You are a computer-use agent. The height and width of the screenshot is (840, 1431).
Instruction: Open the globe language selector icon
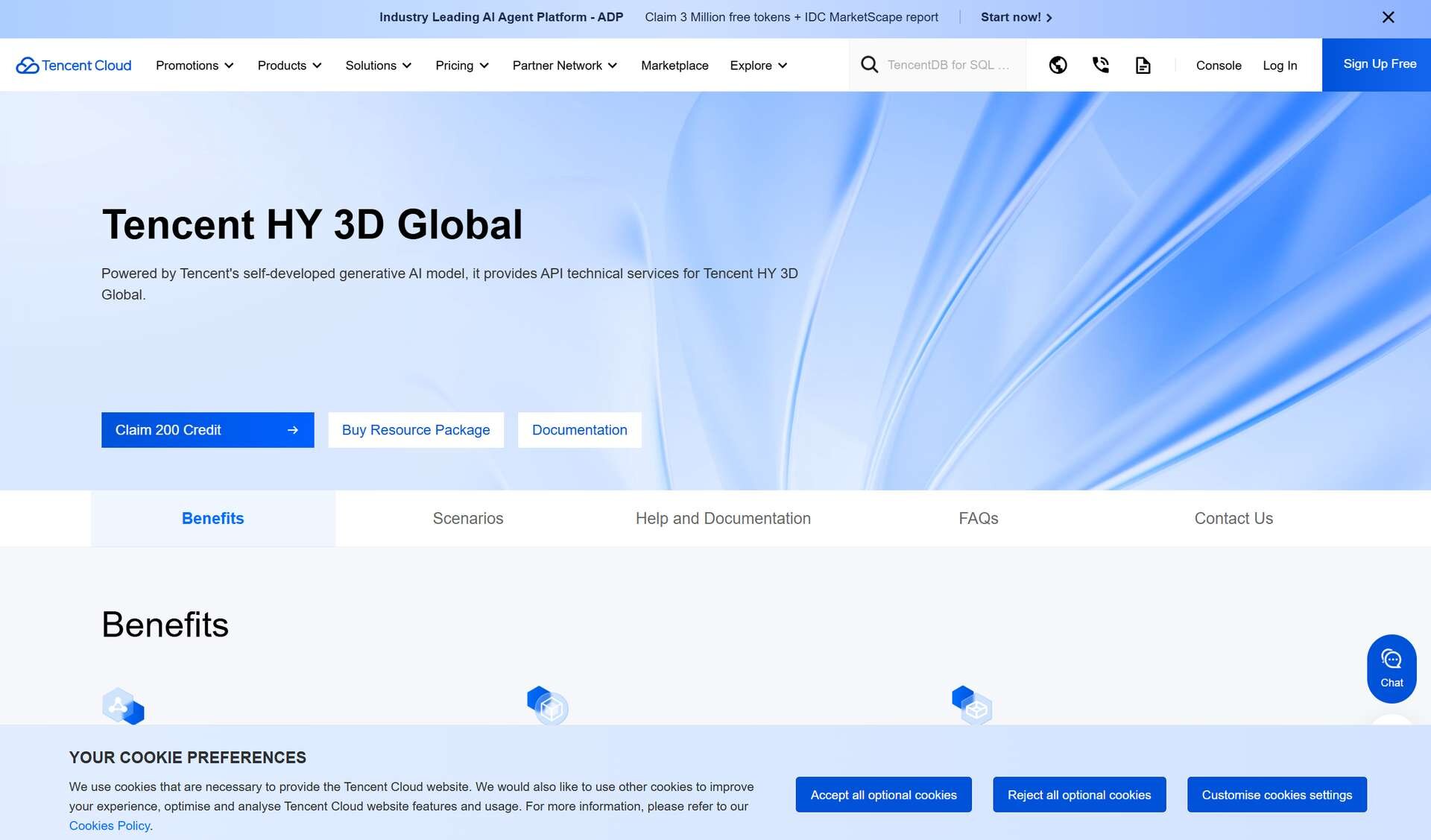[1058, 66]
